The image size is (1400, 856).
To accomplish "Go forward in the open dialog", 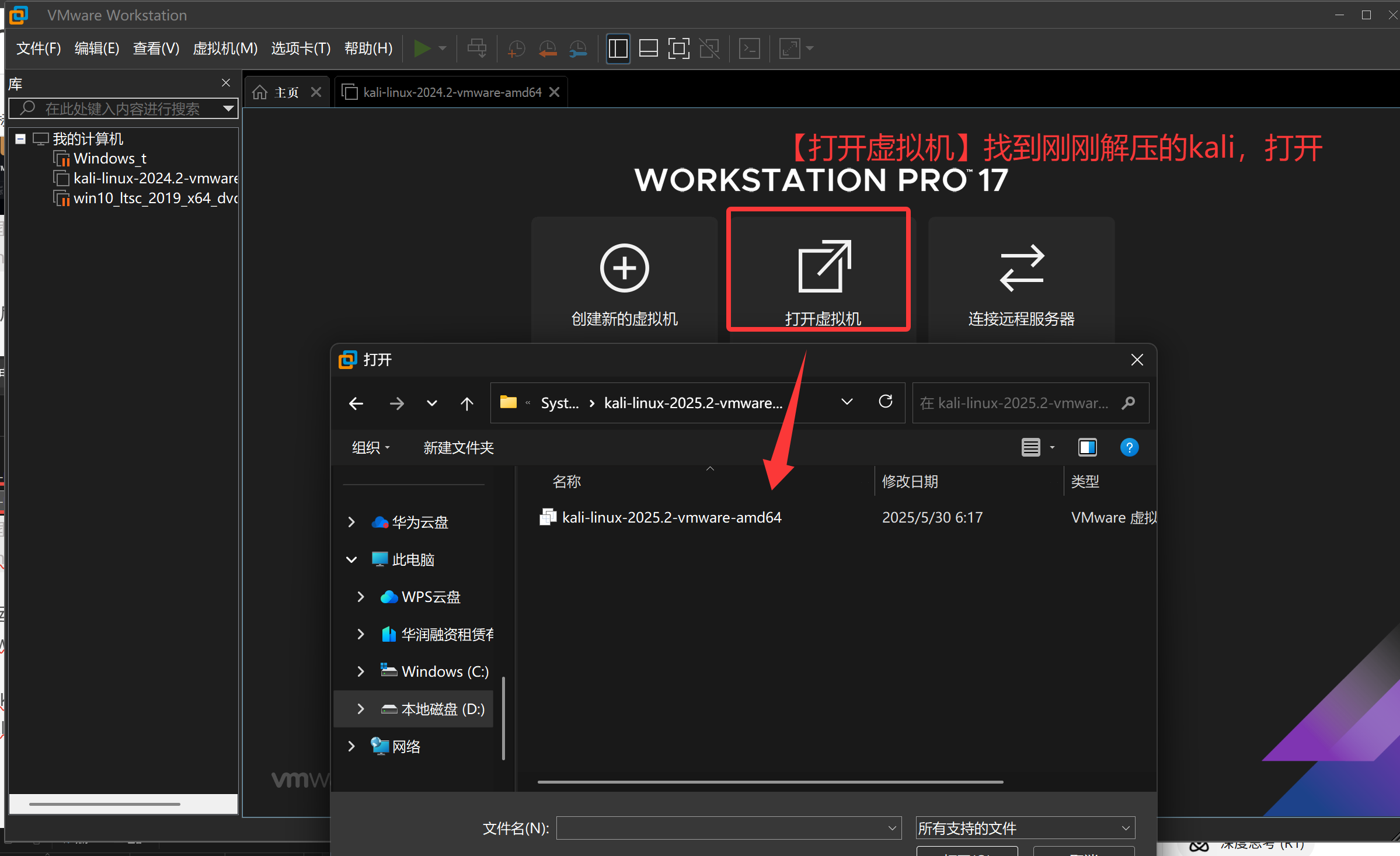I will click(396, 403).
